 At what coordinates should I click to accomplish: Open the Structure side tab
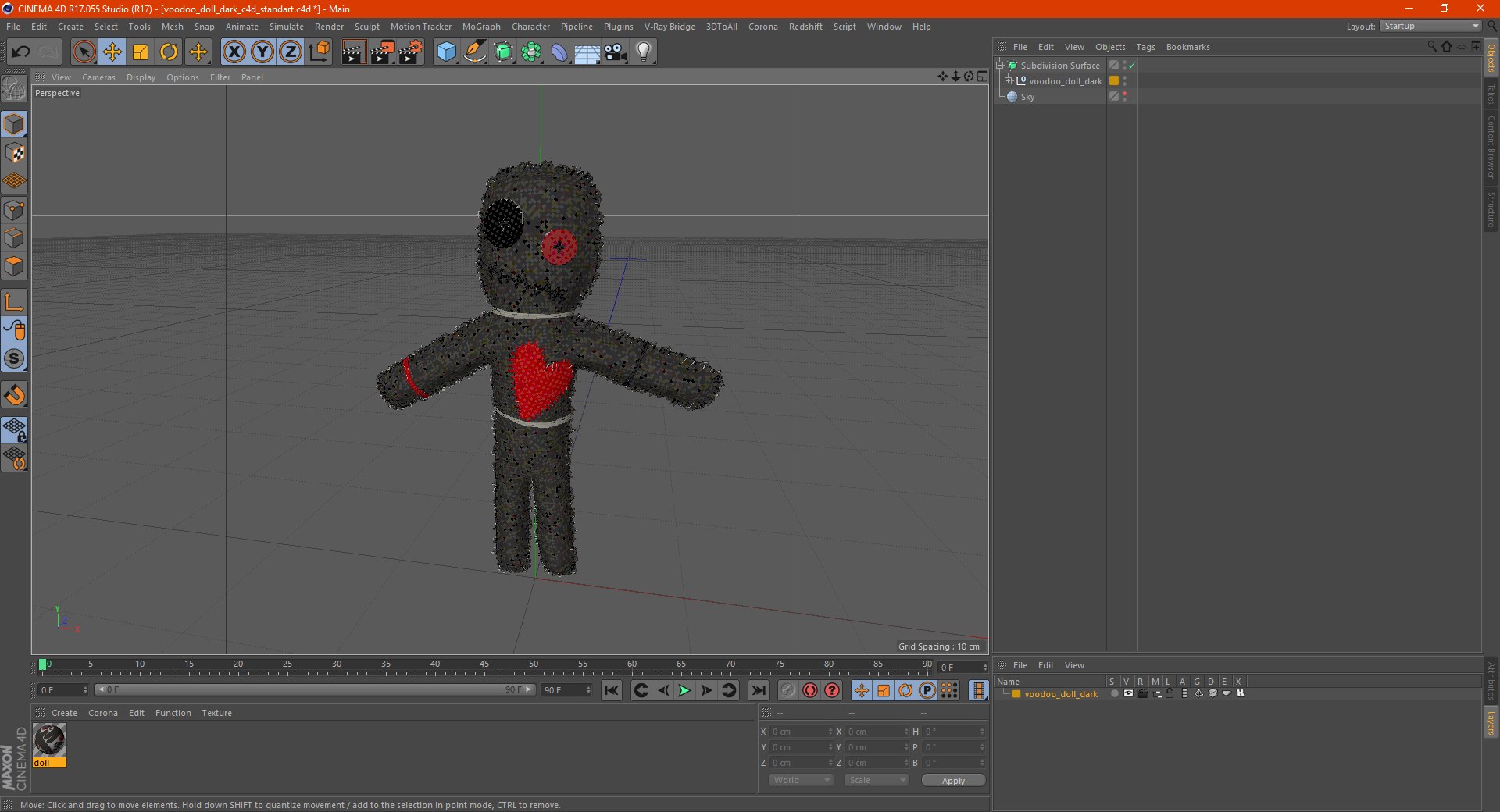click(x=1491, y=209)
